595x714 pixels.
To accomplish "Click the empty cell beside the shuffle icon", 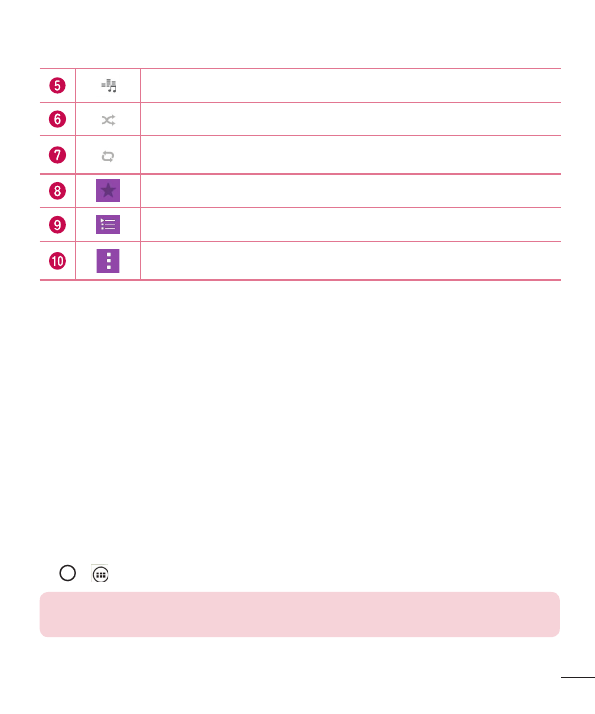I will point(351,119).
